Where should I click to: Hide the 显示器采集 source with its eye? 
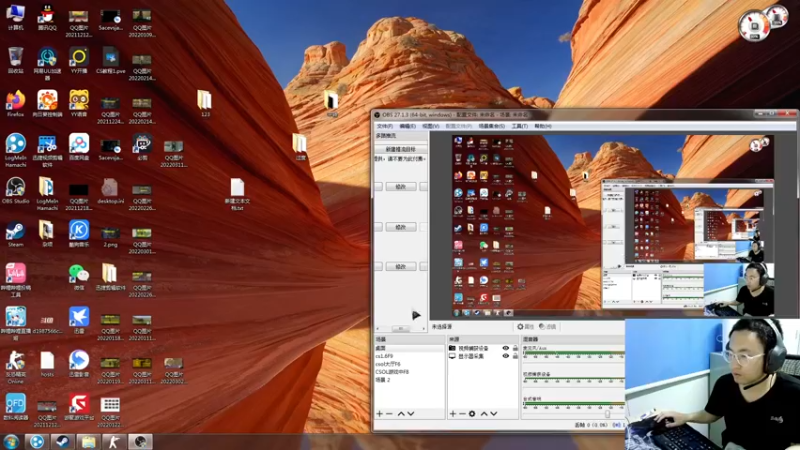point(505,356)
